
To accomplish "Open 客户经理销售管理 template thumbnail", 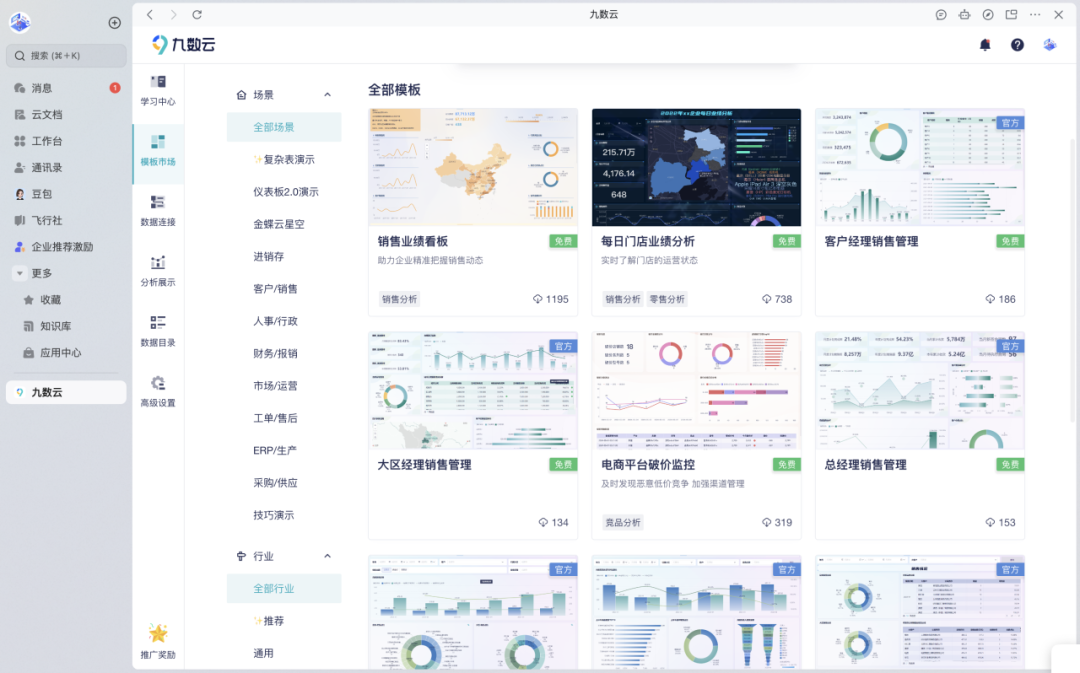I will coord(920,167).
